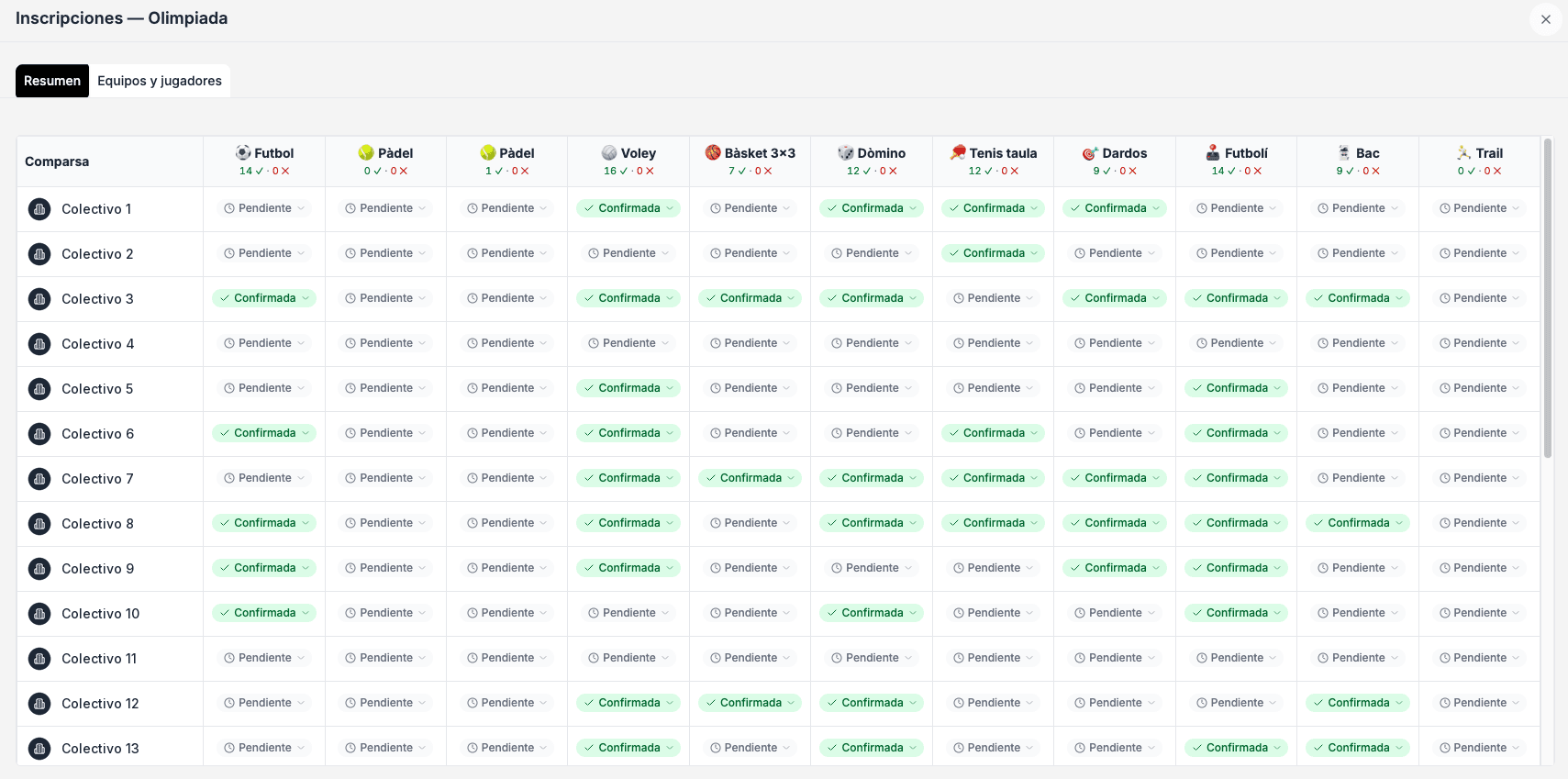Click the Colectivo 2 row name
The width and height of the screenshot is (1568, 779).
(97, 254)
